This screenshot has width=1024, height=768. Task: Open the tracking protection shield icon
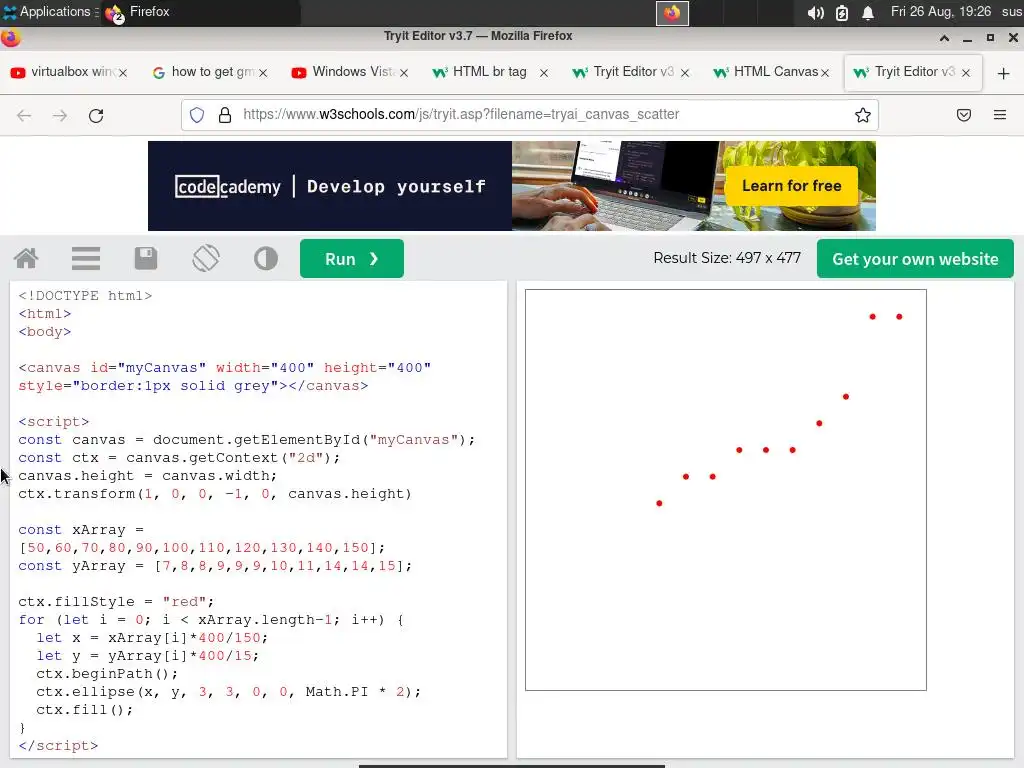[x=197, y=115]
